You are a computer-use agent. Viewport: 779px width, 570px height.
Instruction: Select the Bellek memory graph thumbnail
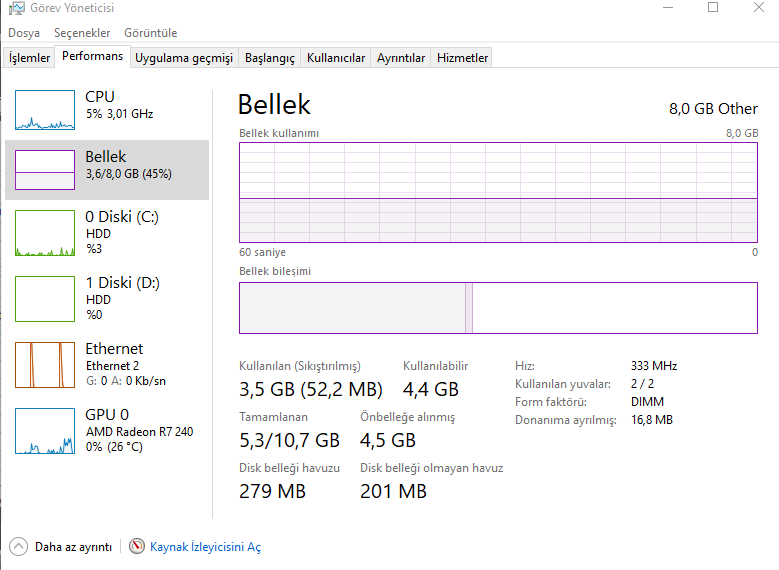pyautogui.click(x=45, y=170)
